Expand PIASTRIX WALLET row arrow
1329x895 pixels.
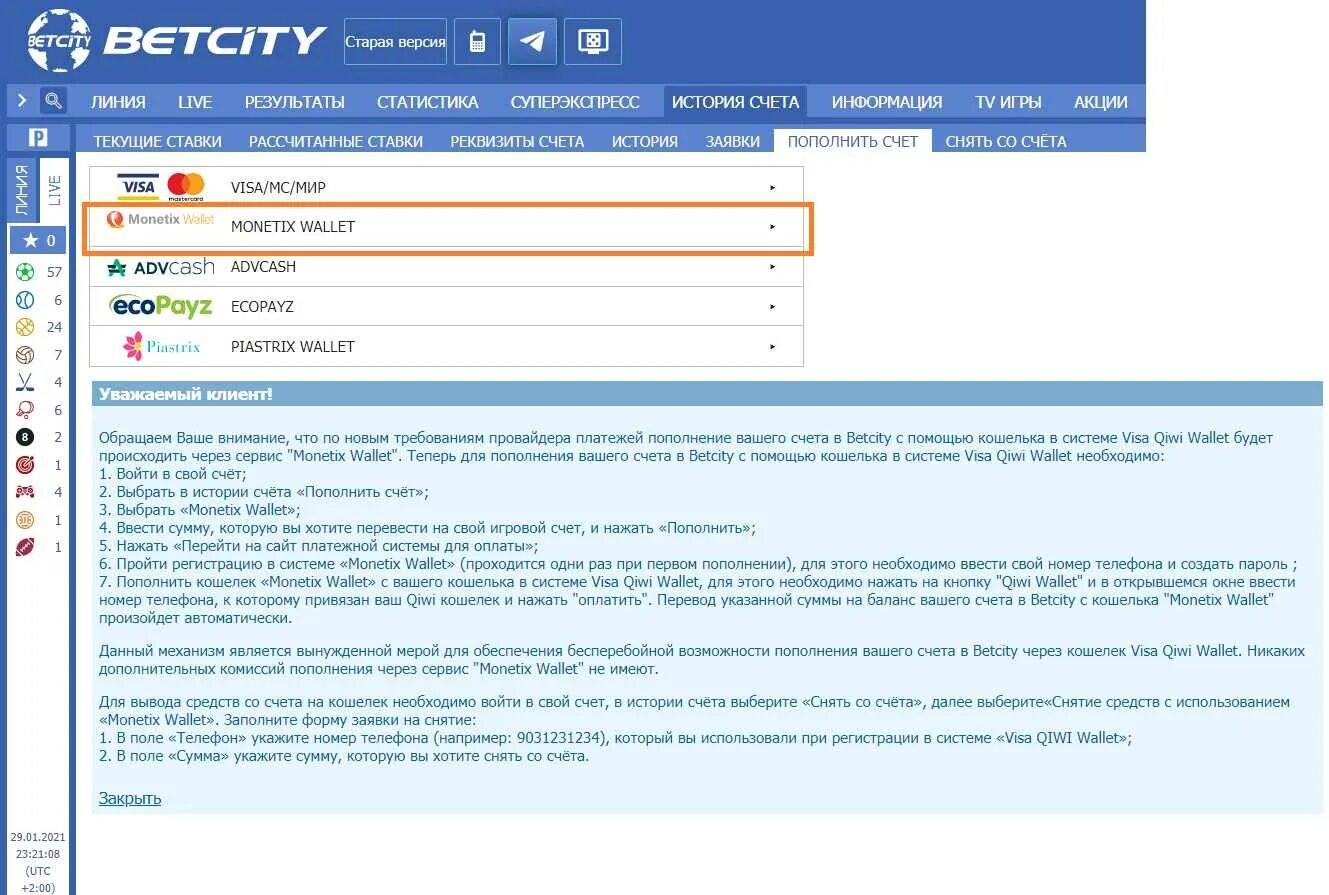[772, 347]
